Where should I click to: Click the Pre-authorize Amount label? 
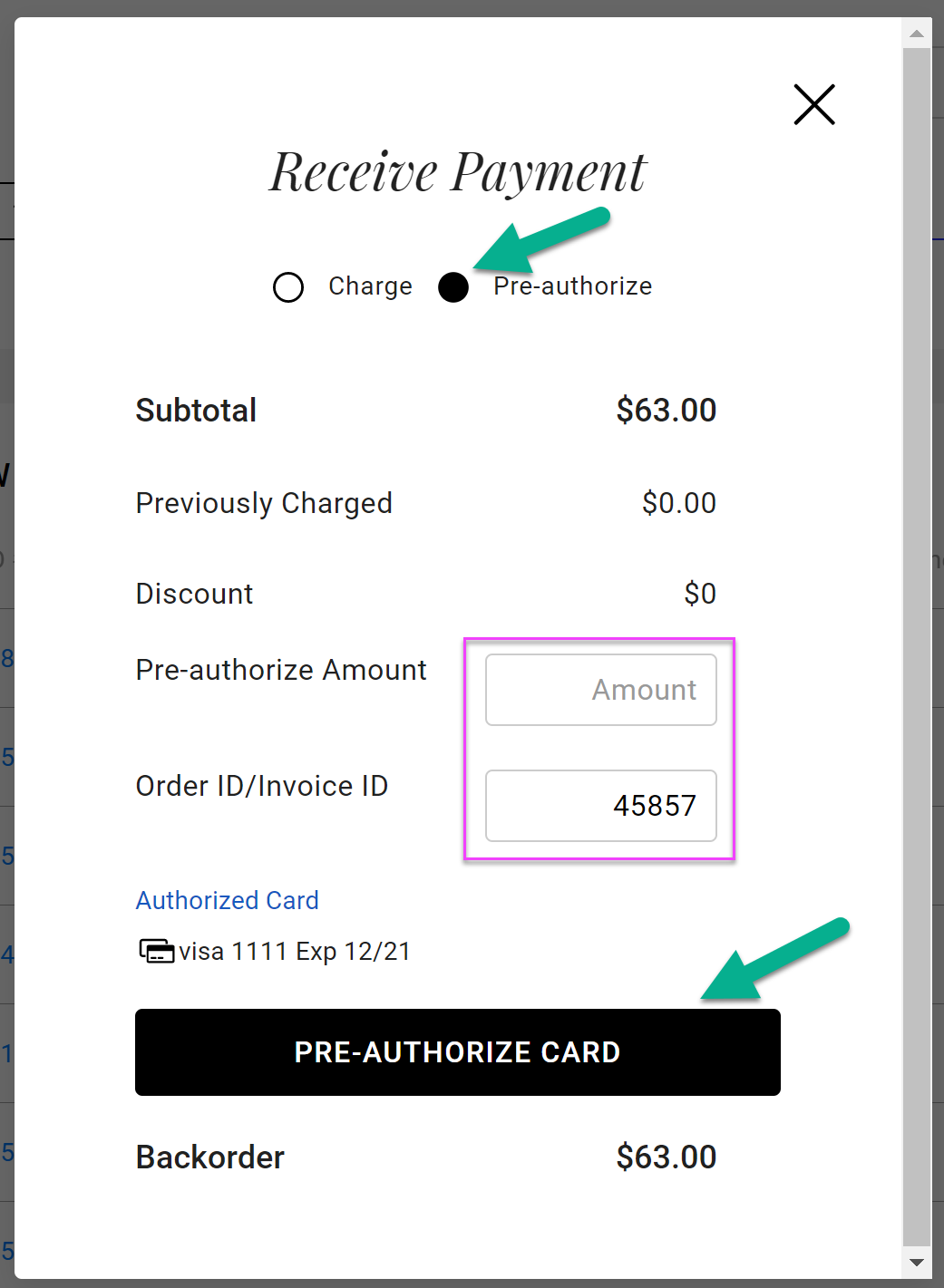tap(281, 670)
